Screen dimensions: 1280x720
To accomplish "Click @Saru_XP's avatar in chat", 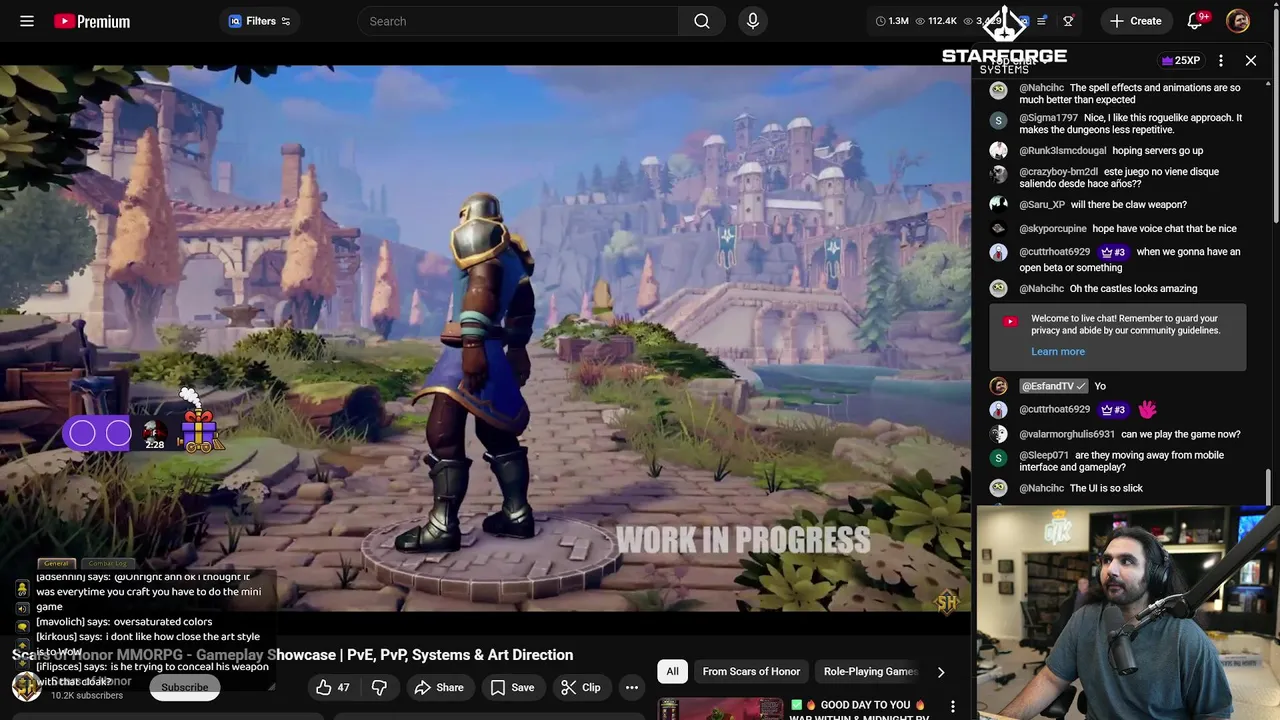I will 998,204.
